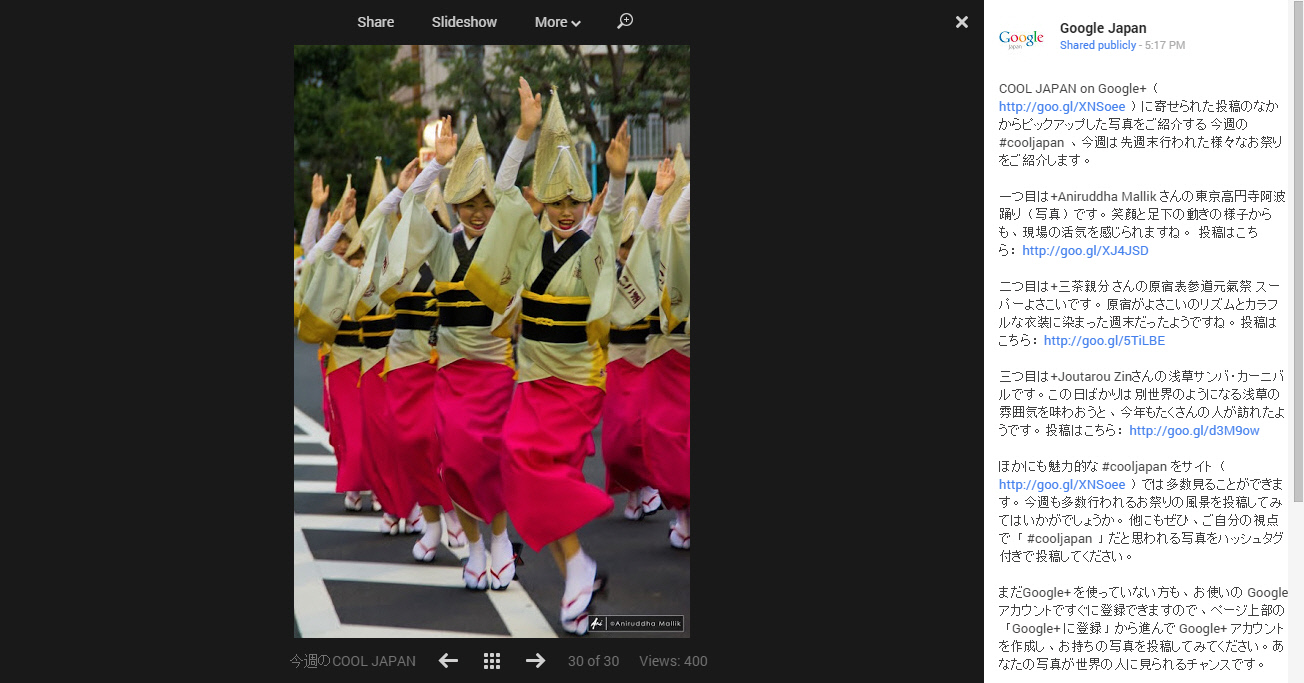Expand the More dropdown menu
This screenshot has height=683, width=1304.
[x=557, y=22]
